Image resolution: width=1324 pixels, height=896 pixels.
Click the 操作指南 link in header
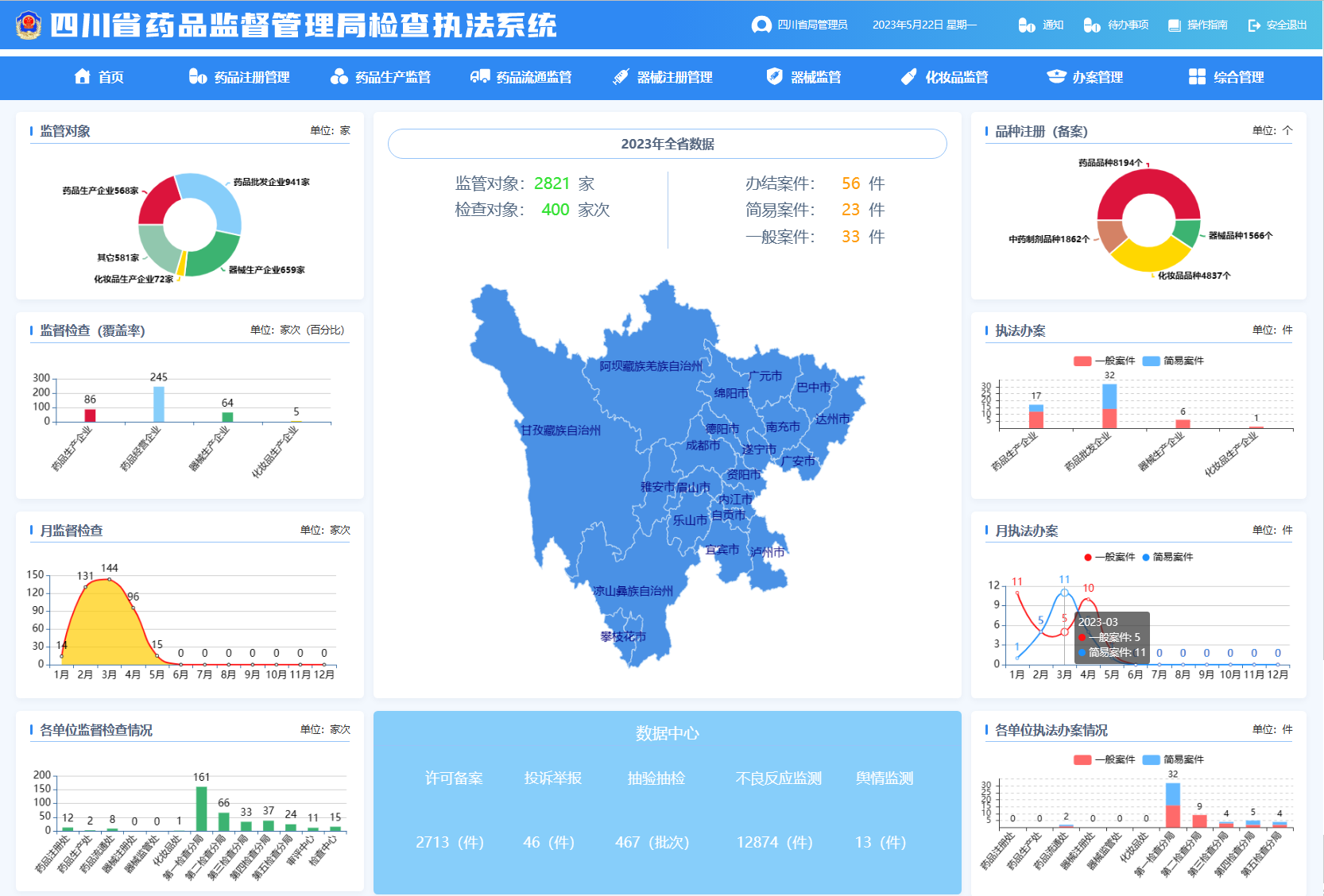coord(1207,25)
